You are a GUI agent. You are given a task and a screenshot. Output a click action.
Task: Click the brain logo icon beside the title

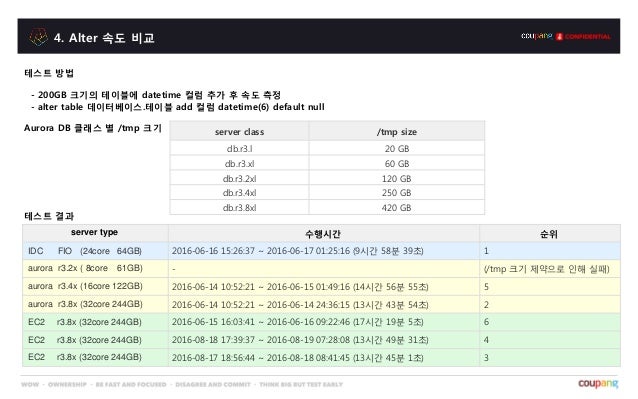pyautogui.click(x=38, y=37)
